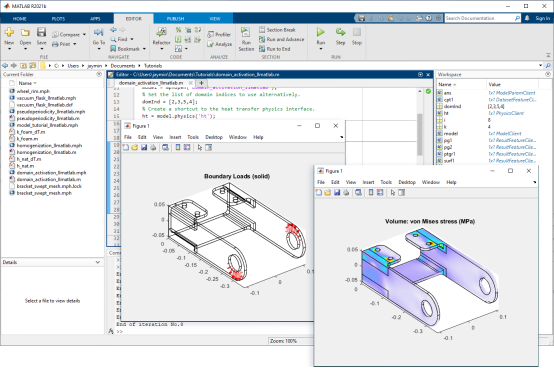Expand the Compare dropdown arrow
This screenshot has width=554, height=368.
coord(84,35)
